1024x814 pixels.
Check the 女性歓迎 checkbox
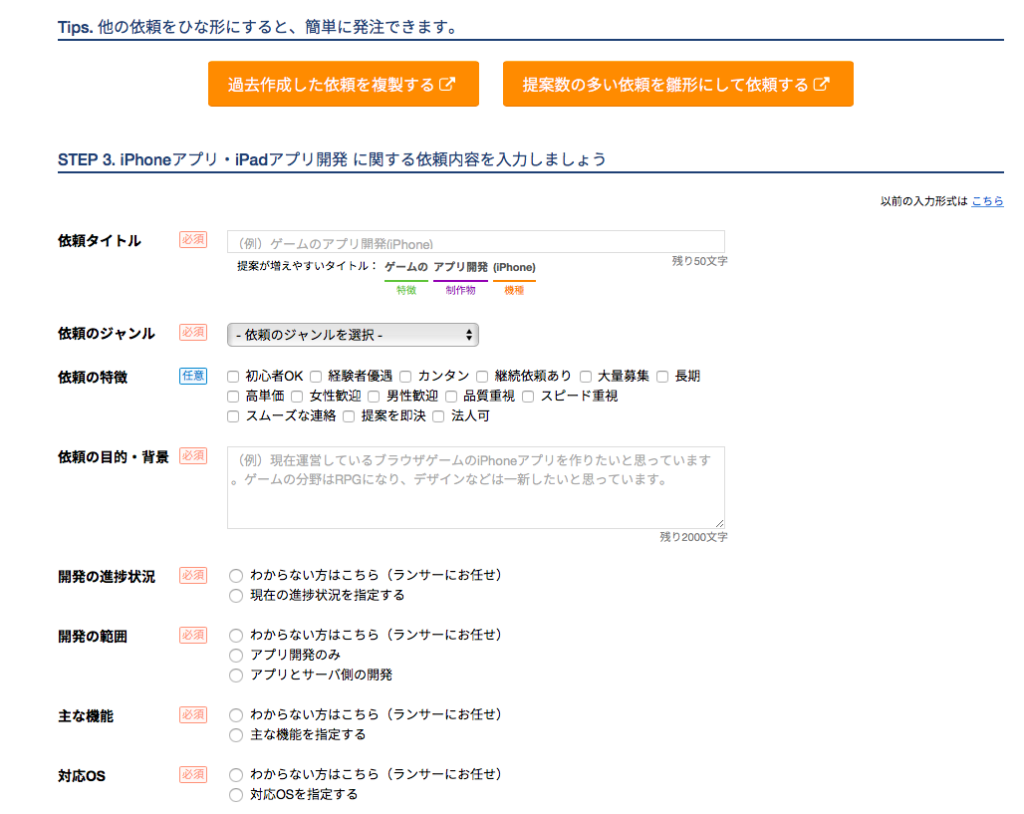pos(297,396)
